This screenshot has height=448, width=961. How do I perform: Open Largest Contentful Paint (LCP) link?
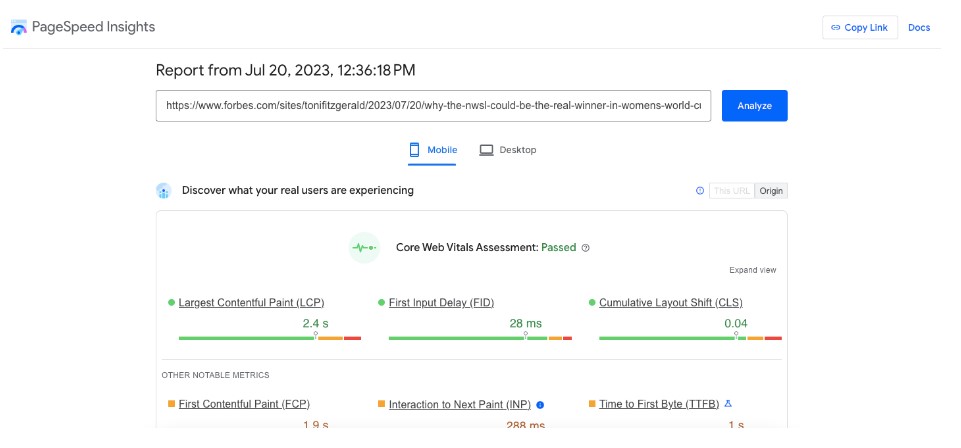pyautogui.click(x=251, y=302)
